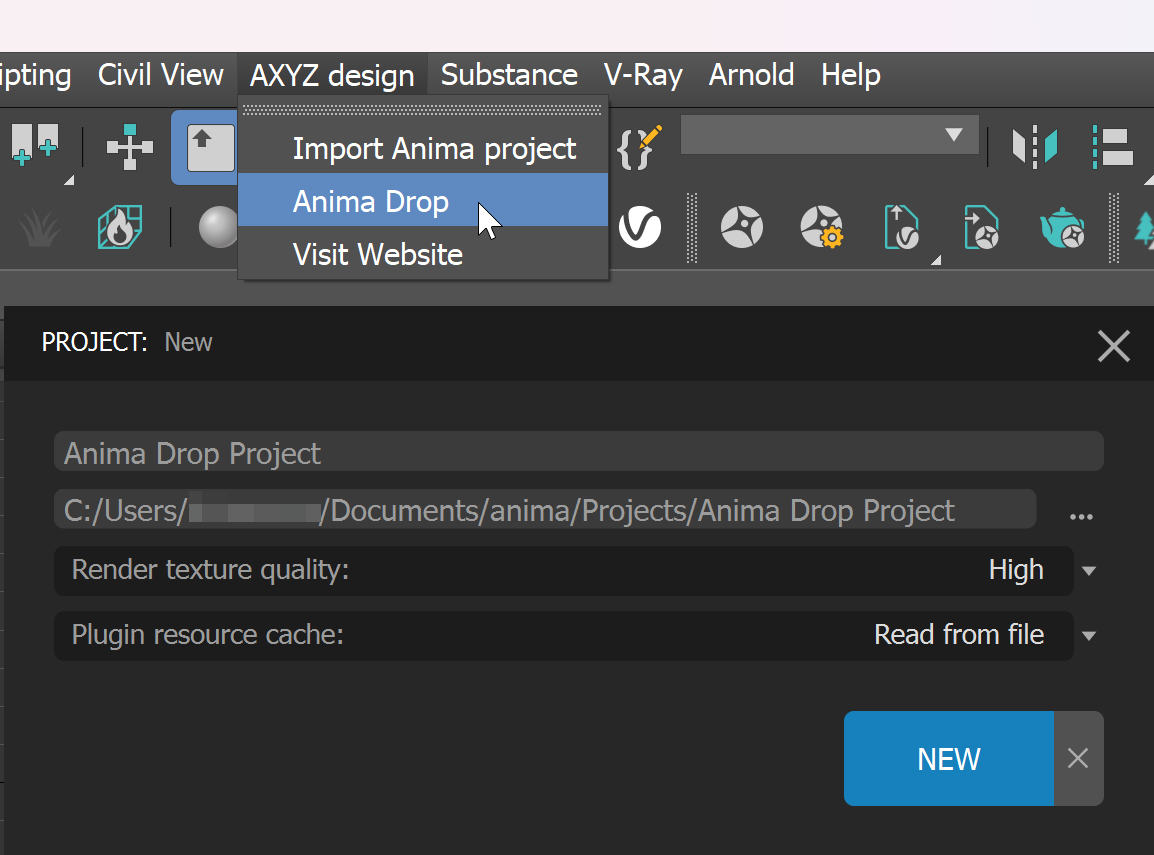The width and height of the screenshot is (1154, 855).
Task: Click the select and move cross icon
Action: tap(130, 146)
